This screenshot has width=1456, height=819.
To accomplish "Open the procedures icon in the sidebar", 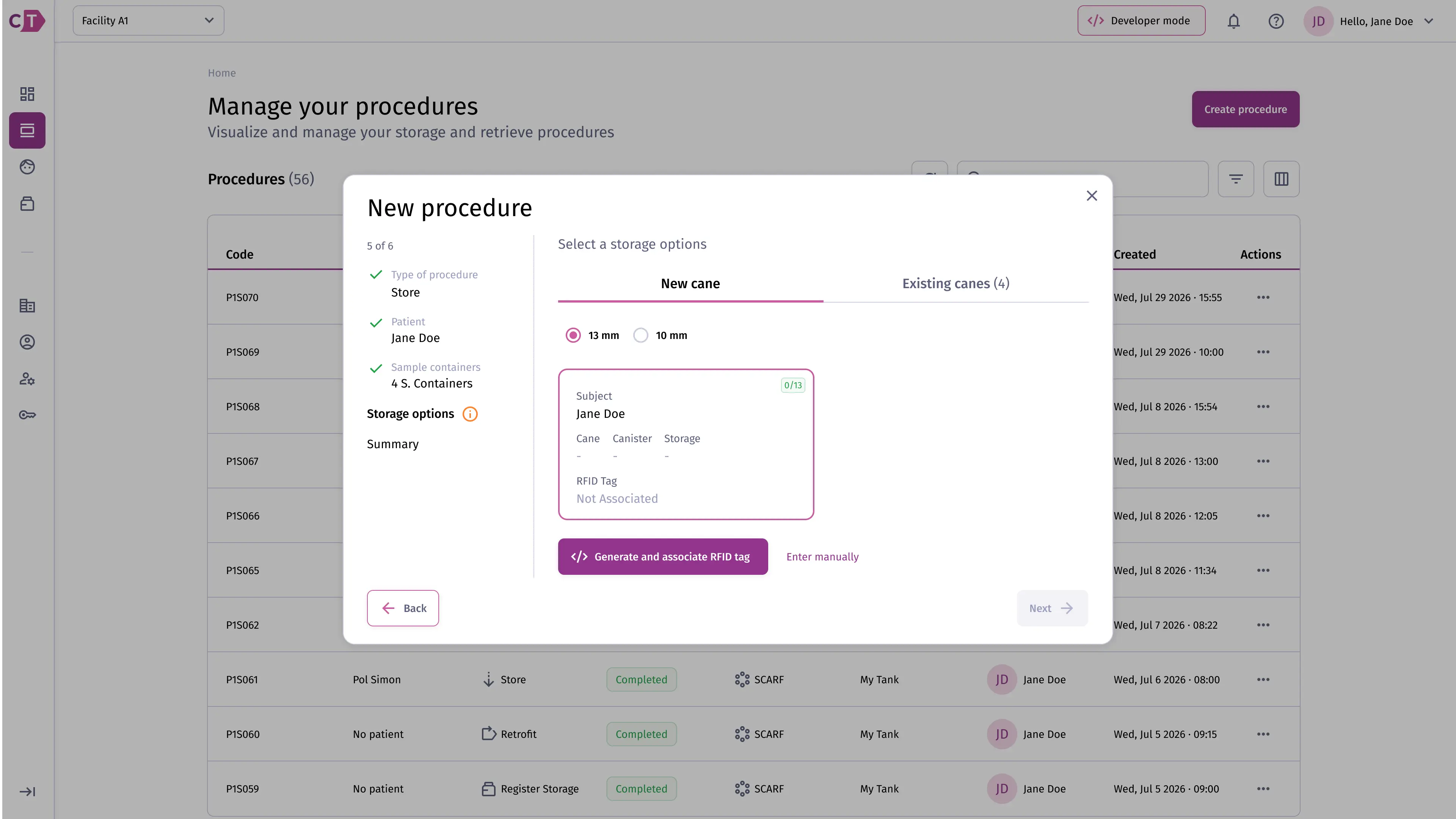I will point(27,130).
